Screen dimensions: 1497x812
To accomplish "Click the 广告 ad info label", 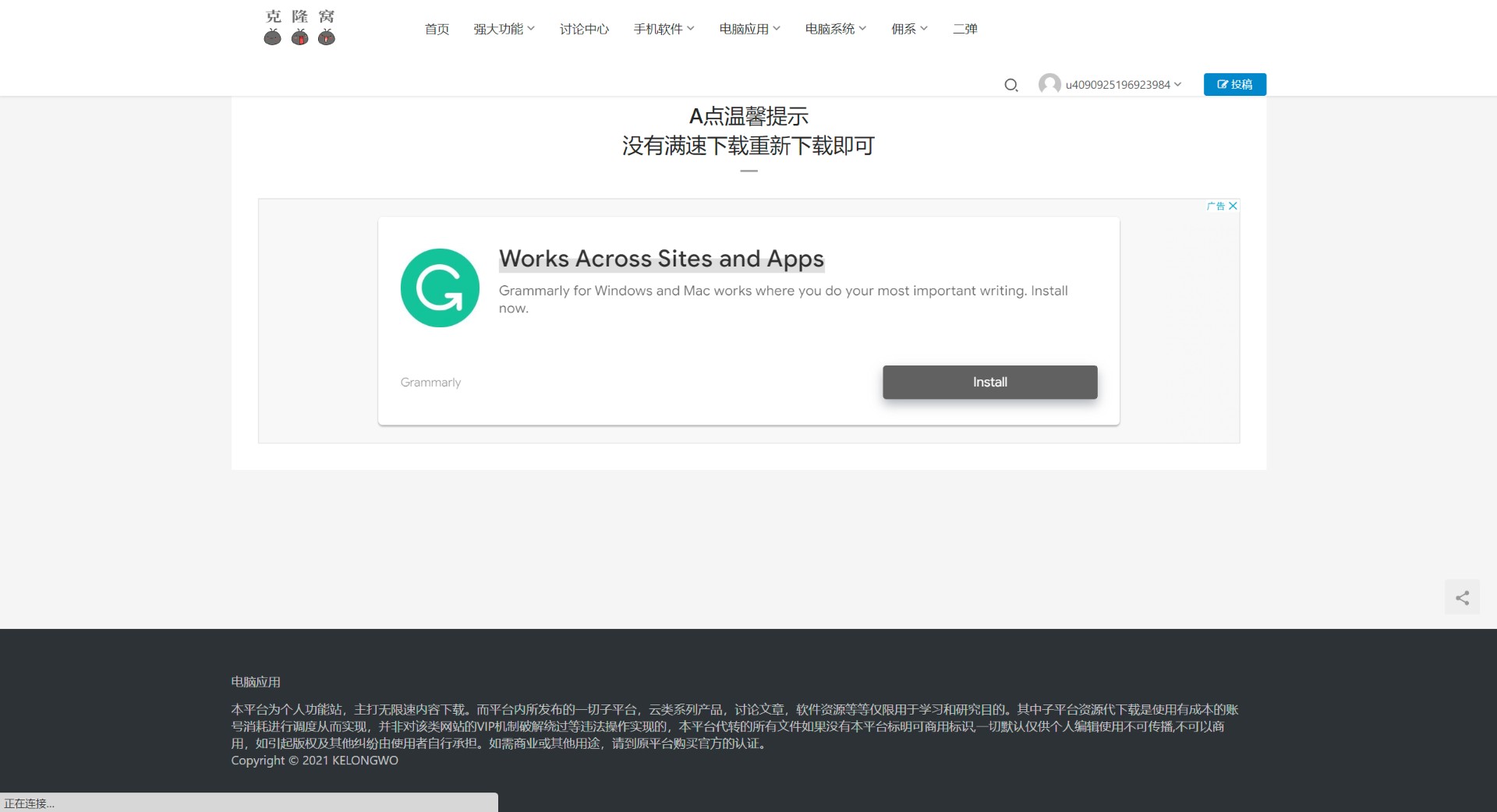I will tap(1216, 207).
